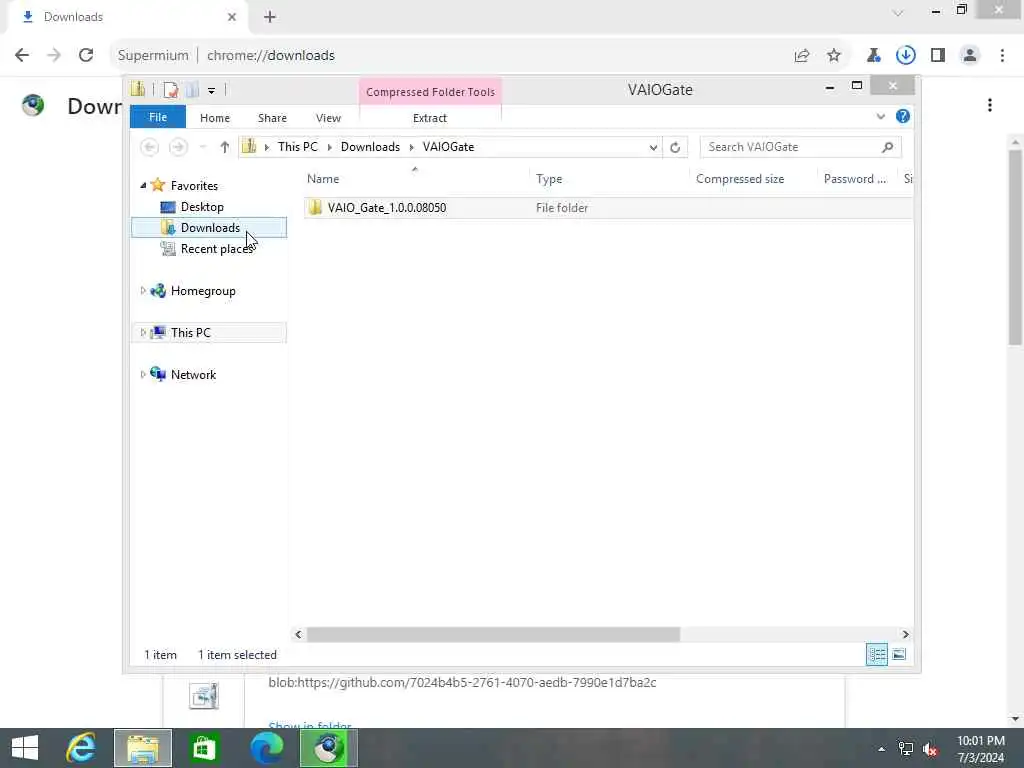The height and width of the screenshot is (768, 1024).
Task: Open the File ribbon tab
Action: pos(157,118)
